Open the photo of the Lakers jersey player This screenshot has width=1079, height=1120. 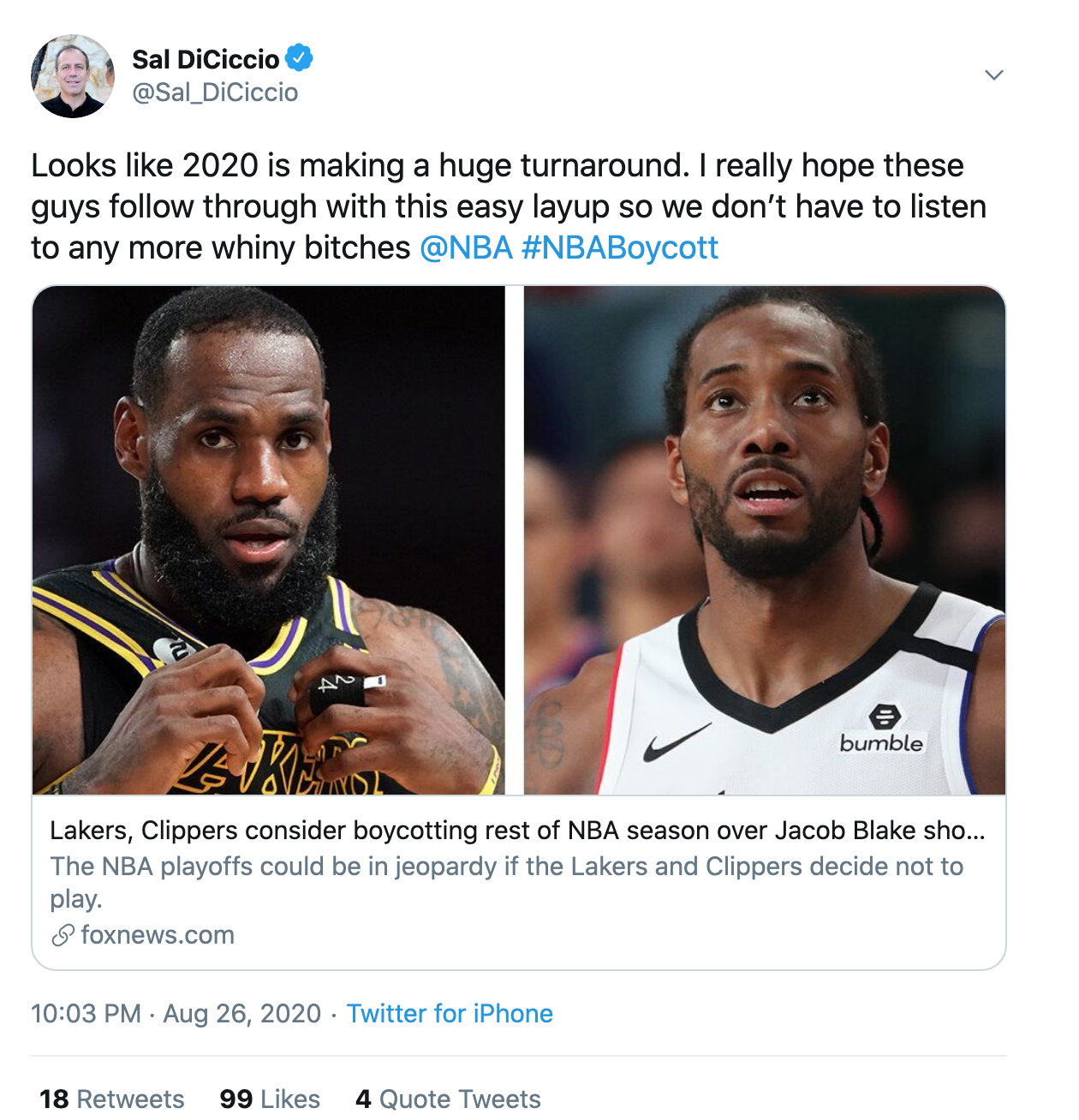[268, 539]
